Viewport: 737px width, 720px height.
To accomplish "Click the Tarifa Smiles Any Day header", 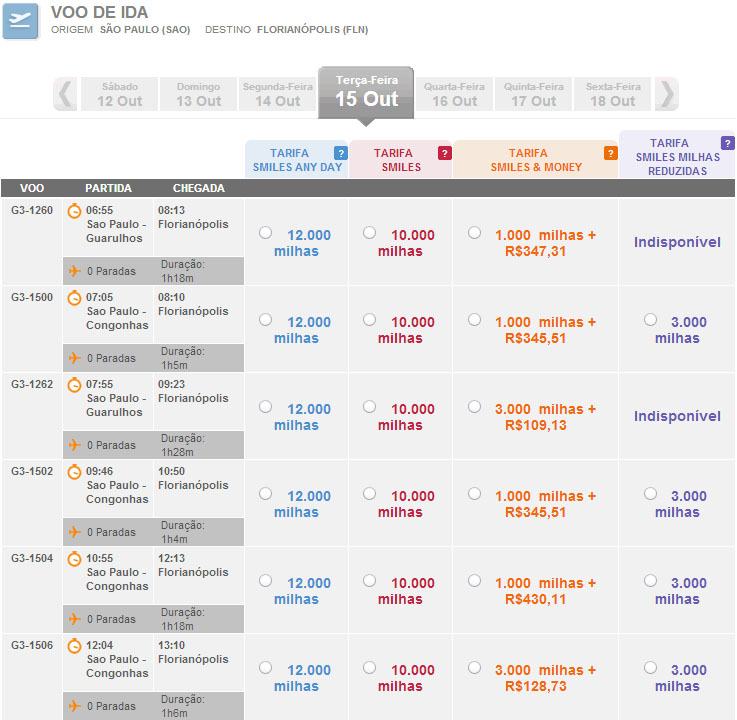I will [x=297, y=160].
